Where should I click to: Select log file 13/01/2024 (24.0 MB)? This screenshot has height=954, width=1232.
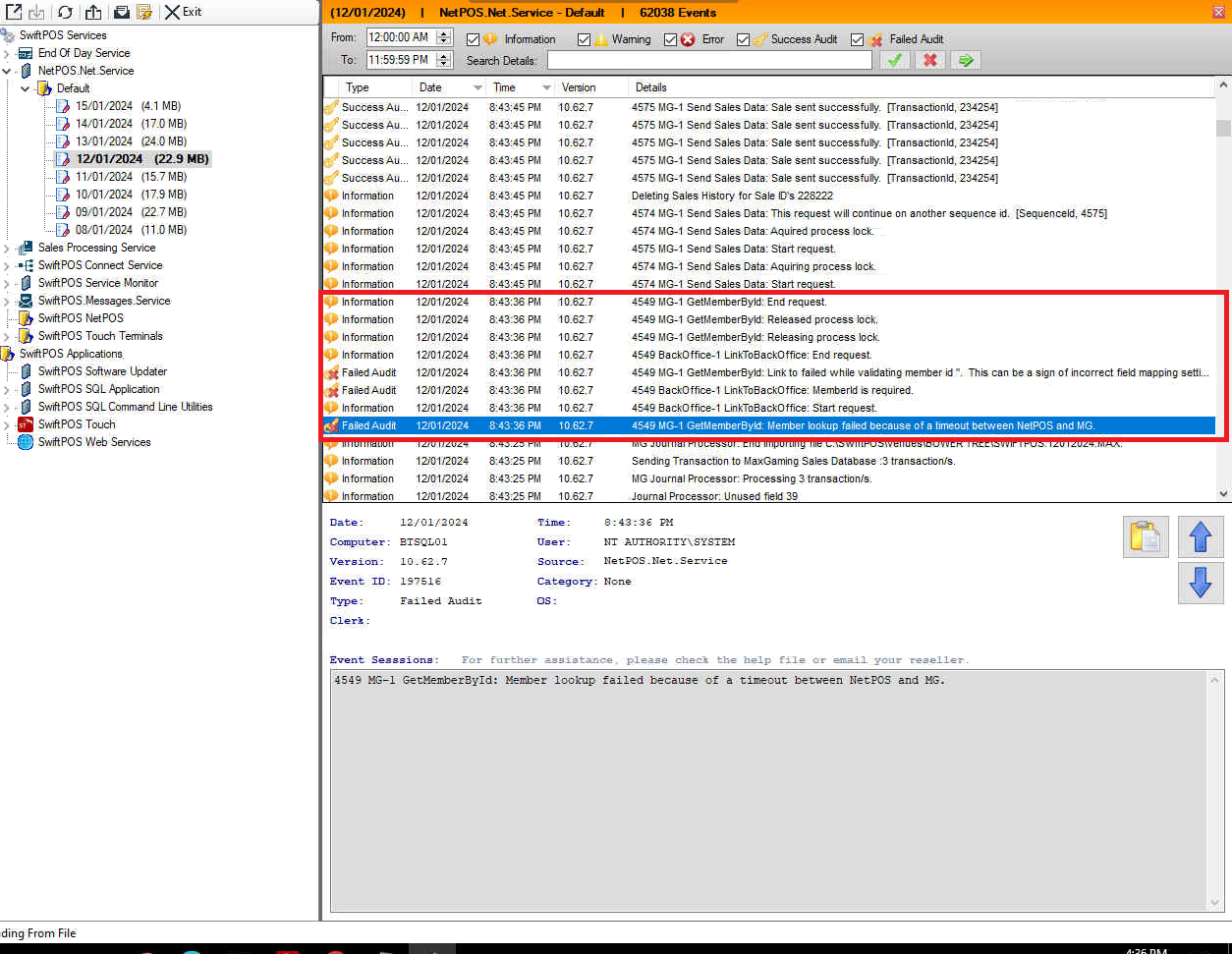coord(131,141)
